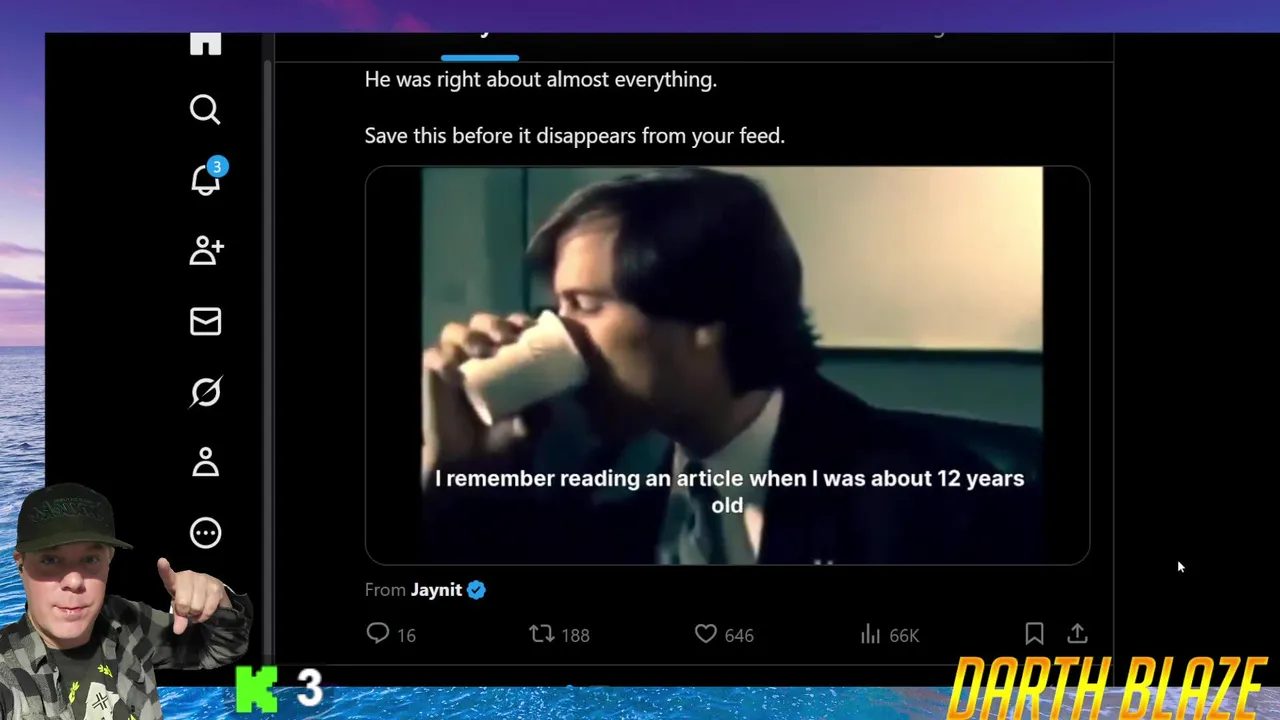This screenshot has width=1280, height=720.
Task: Open the Home icon in sidebar
Action: pos(205,44)
